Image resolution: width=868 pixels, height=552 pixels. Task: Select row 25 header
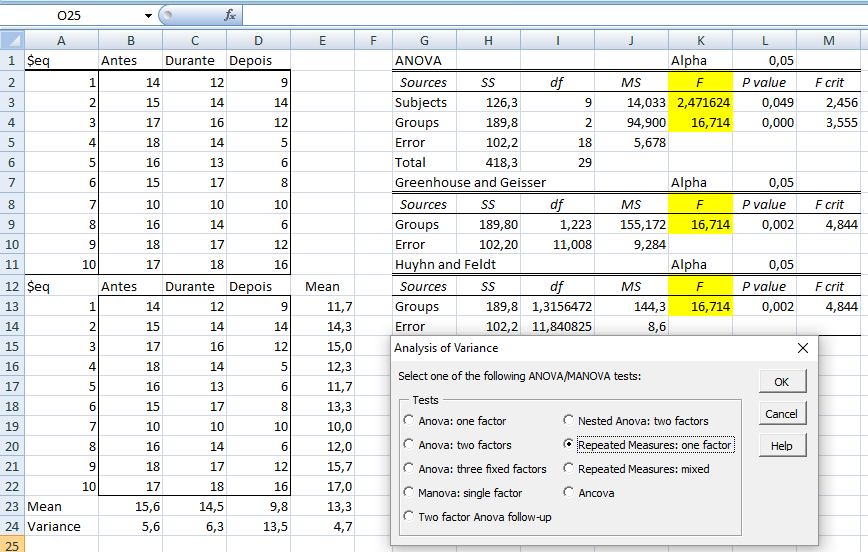click(x=12, y=545)
